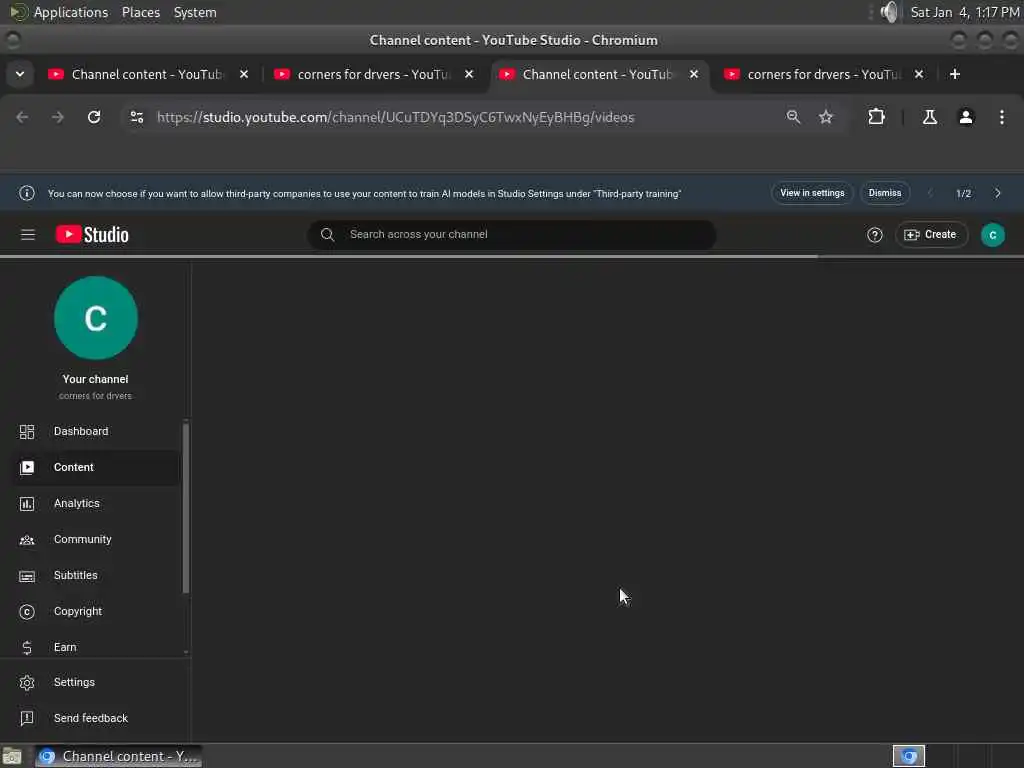Open Dashboard in the sidebar

point(95,432)
